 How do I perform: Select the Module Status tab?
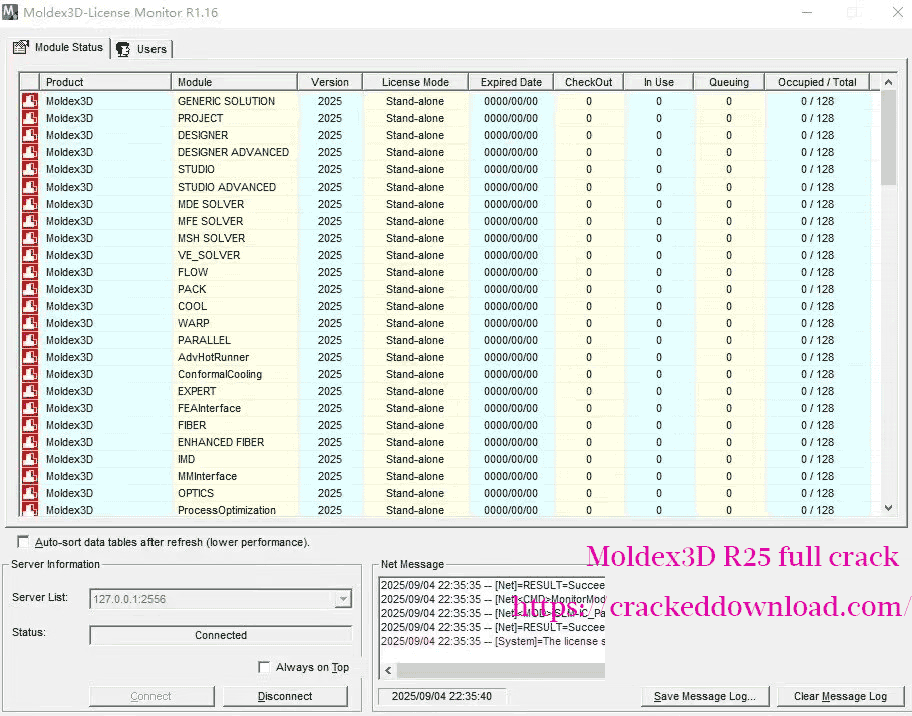click(x=58, y=47)
